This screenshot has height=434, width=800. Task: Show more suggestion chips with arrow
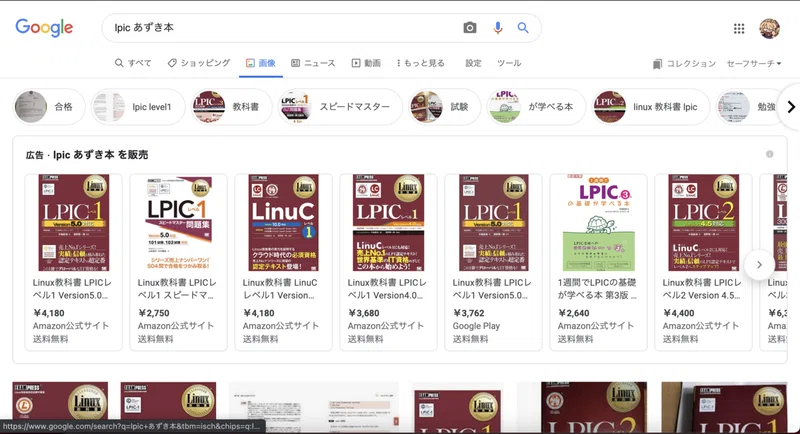click(x=790, y=107)
